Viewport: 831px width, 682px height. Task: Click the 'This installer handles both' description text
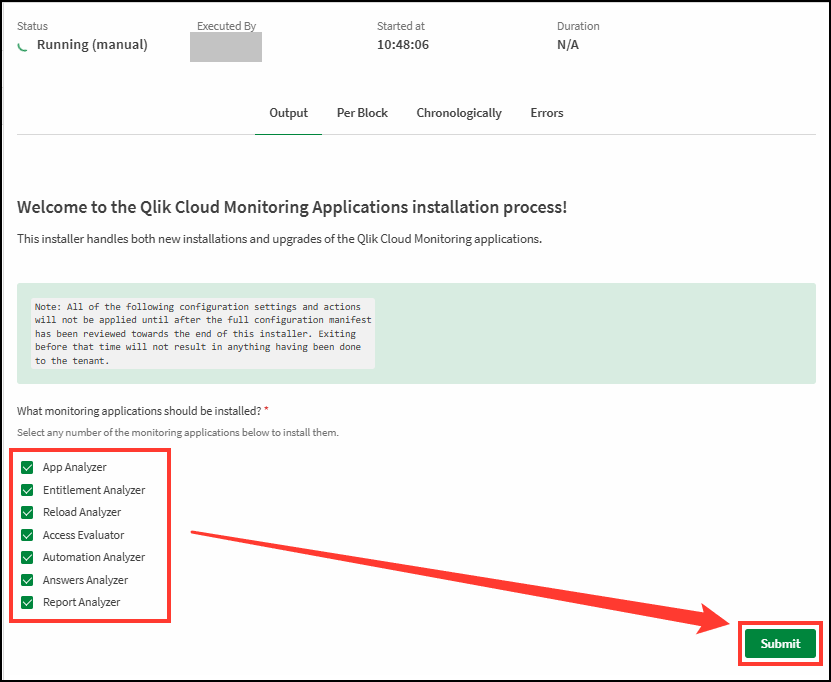(x=279, y=240)
